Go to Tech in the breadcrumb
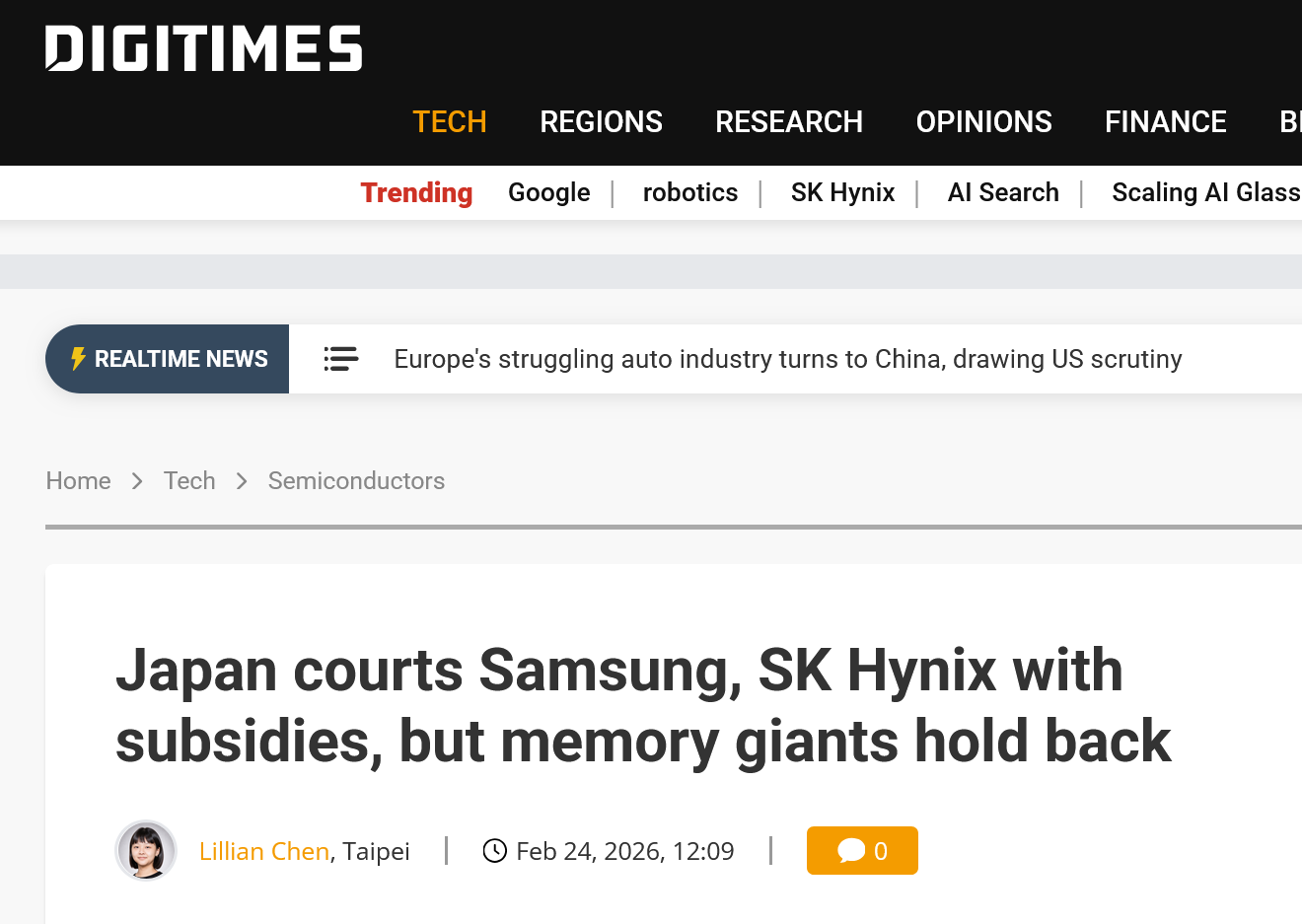The width and height of the screenshot is (1302, 924). click(x=189, y=480)
